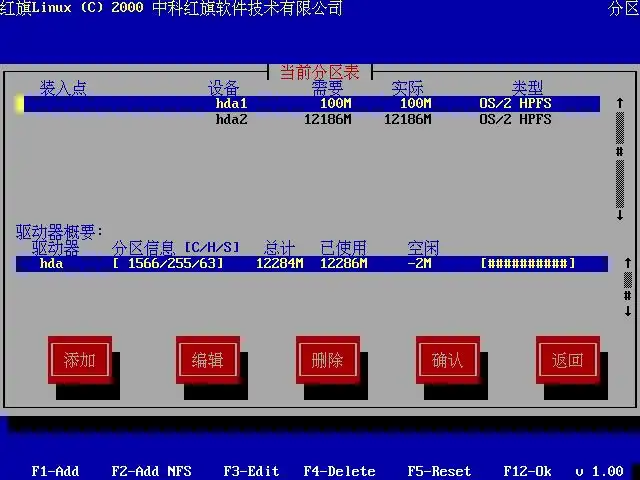The image size is (640, 480).
Task: Click the F4-Delete shortcut hint
Action: tap(340, 471)
